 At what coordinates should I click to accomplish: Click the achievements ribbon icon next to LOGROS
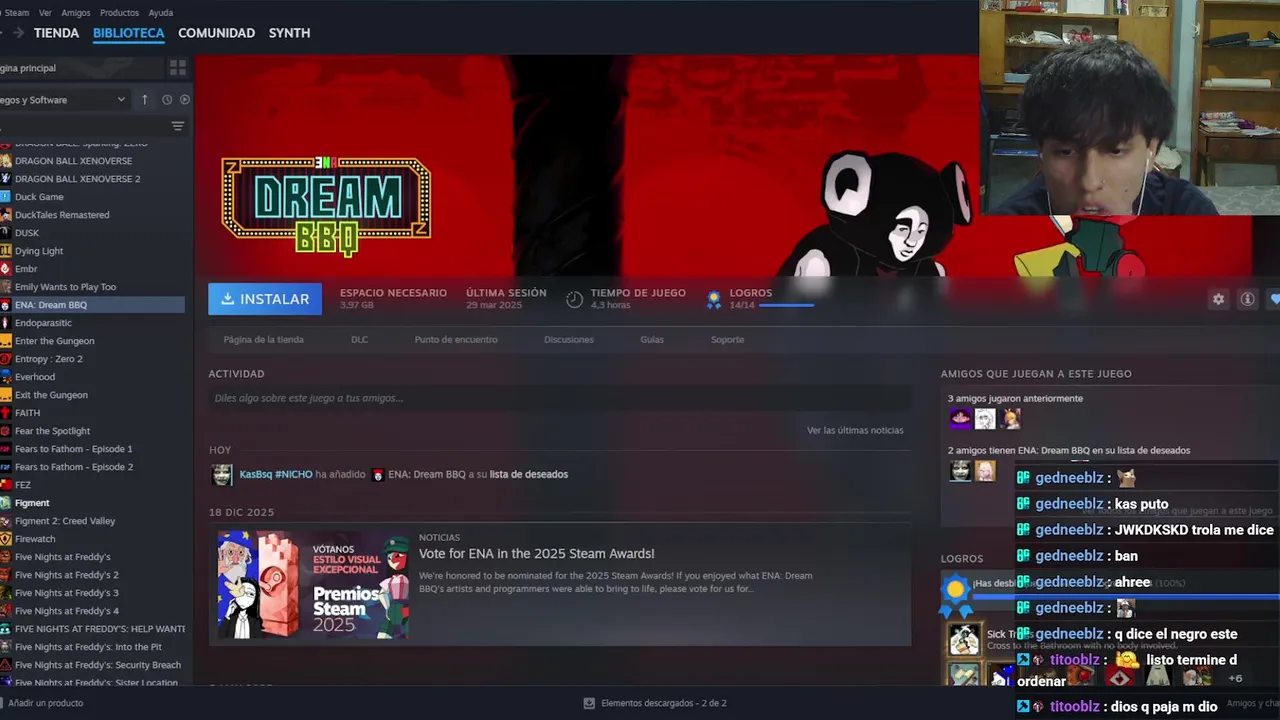(x=714, y=299)
